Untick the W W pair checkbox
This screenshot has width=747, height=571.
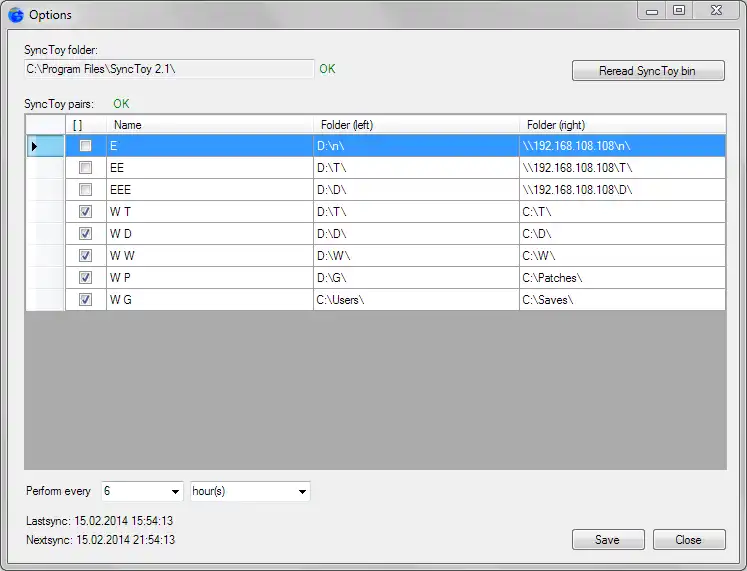tap(85, 256)
